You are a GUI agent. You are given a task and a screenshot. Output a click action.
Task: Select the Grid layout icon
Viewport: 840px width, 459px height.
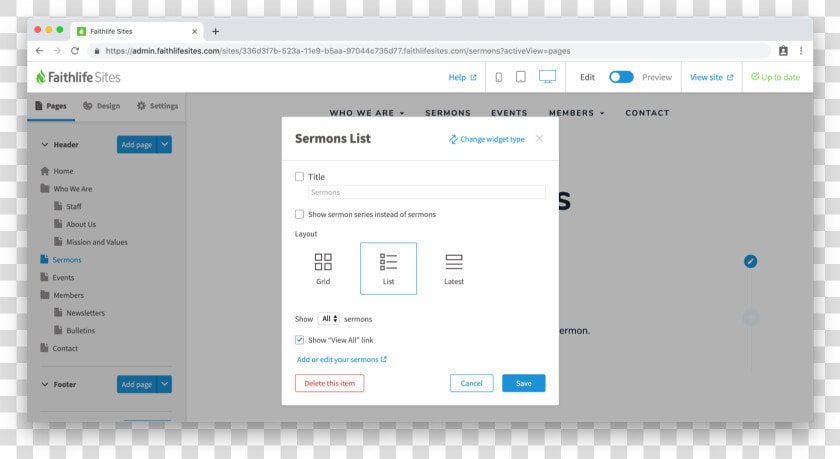(323, 262)
